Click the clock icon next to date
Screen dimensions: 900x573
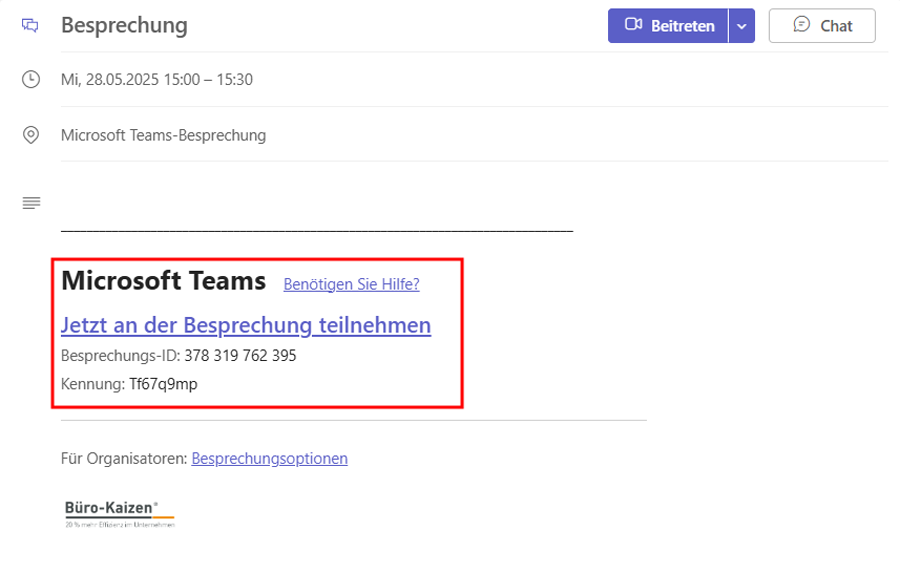click(31, 79)
